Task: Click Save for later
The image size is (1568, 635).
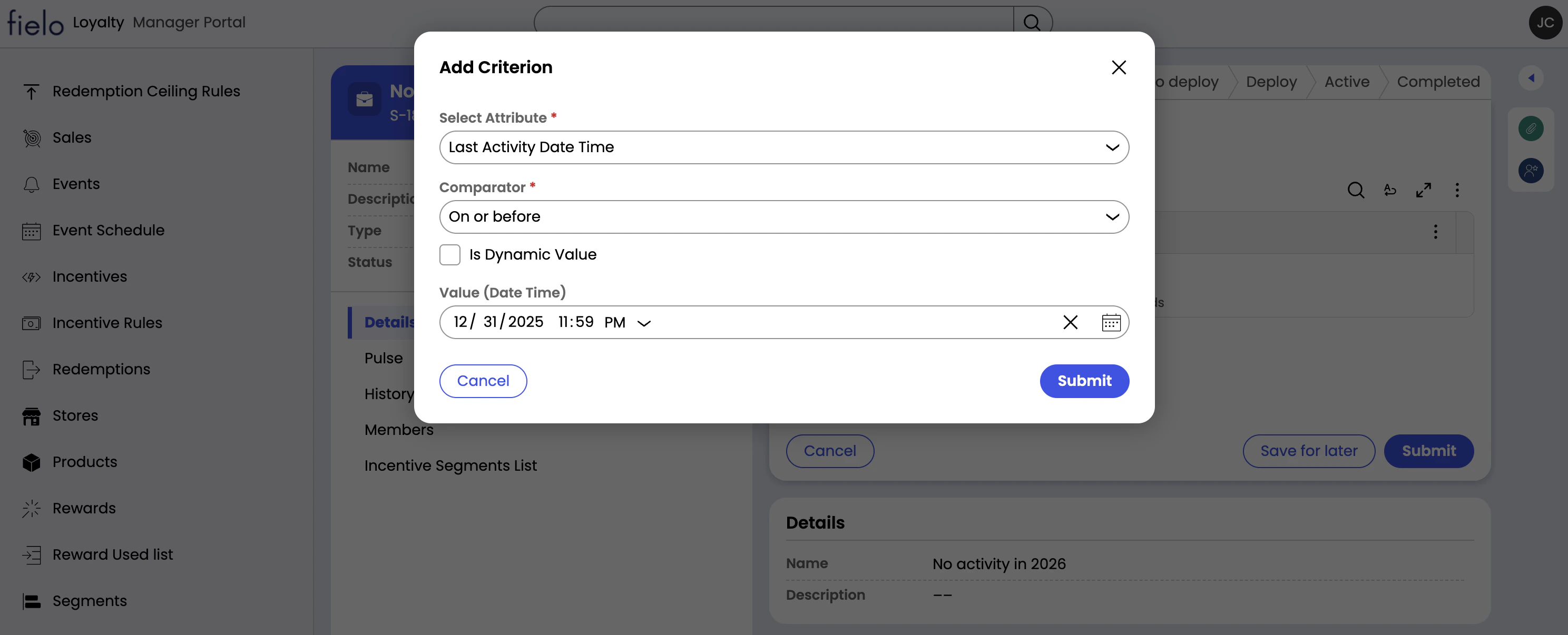Action: [x=1309, y=451]
